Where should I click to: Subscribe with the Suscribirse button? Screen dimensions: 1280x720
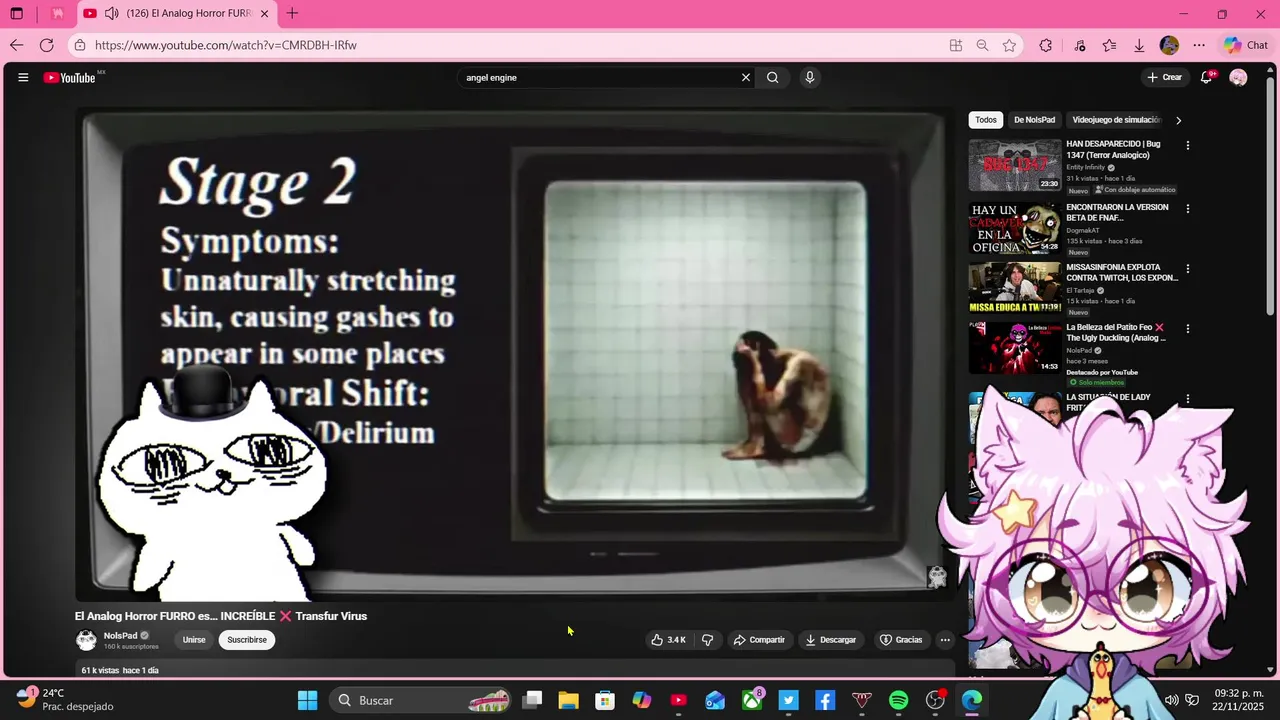click(247, 640)
